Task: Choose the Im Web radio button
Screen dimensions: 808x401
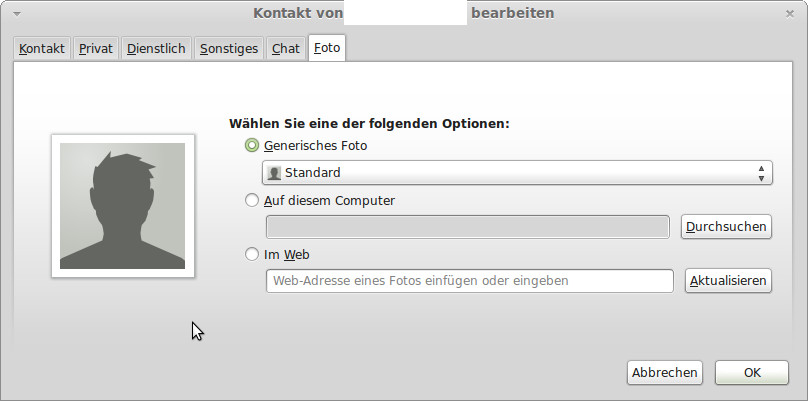Action: coord(251,254)
